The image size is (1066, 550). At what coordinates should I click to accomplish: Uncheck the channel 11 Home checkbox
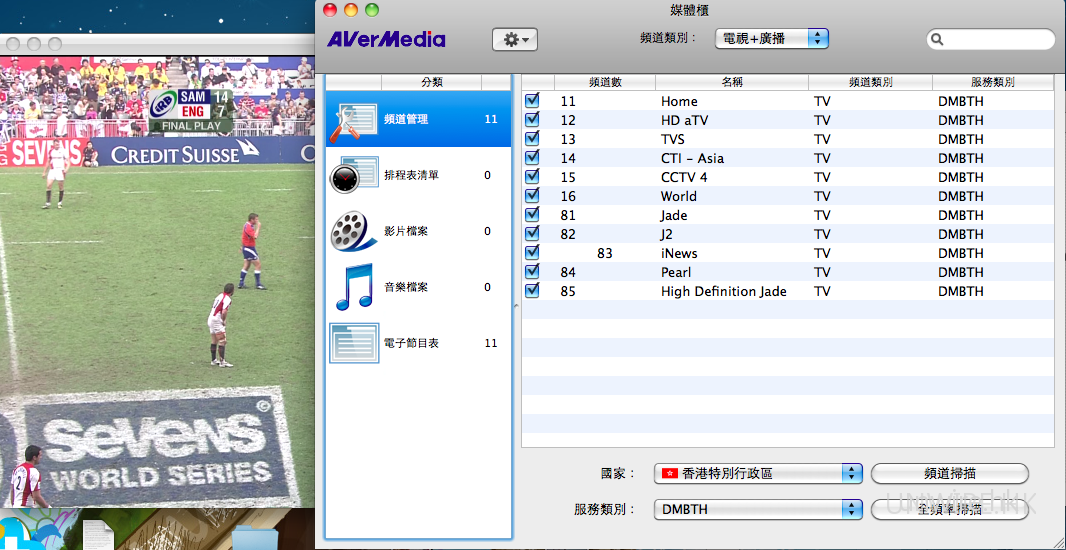point(532,101)
